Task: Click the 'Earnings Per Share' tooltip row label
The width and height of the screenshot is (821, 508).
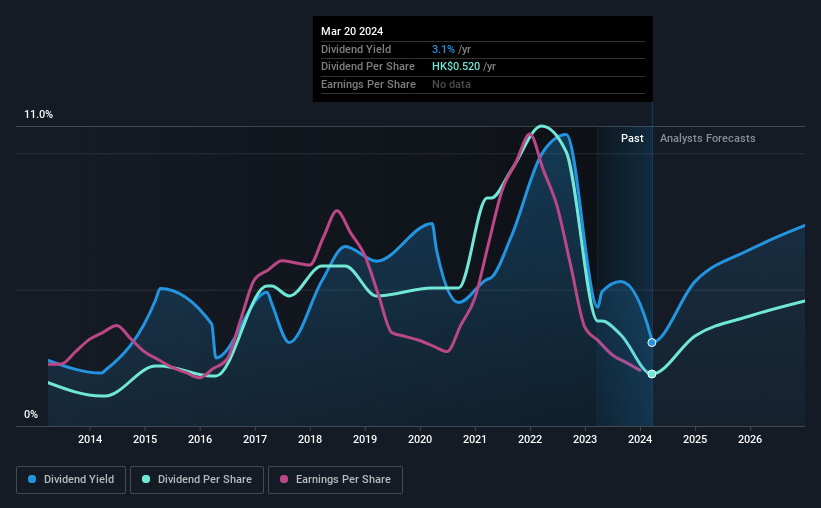Action: [x=368, y=84]
